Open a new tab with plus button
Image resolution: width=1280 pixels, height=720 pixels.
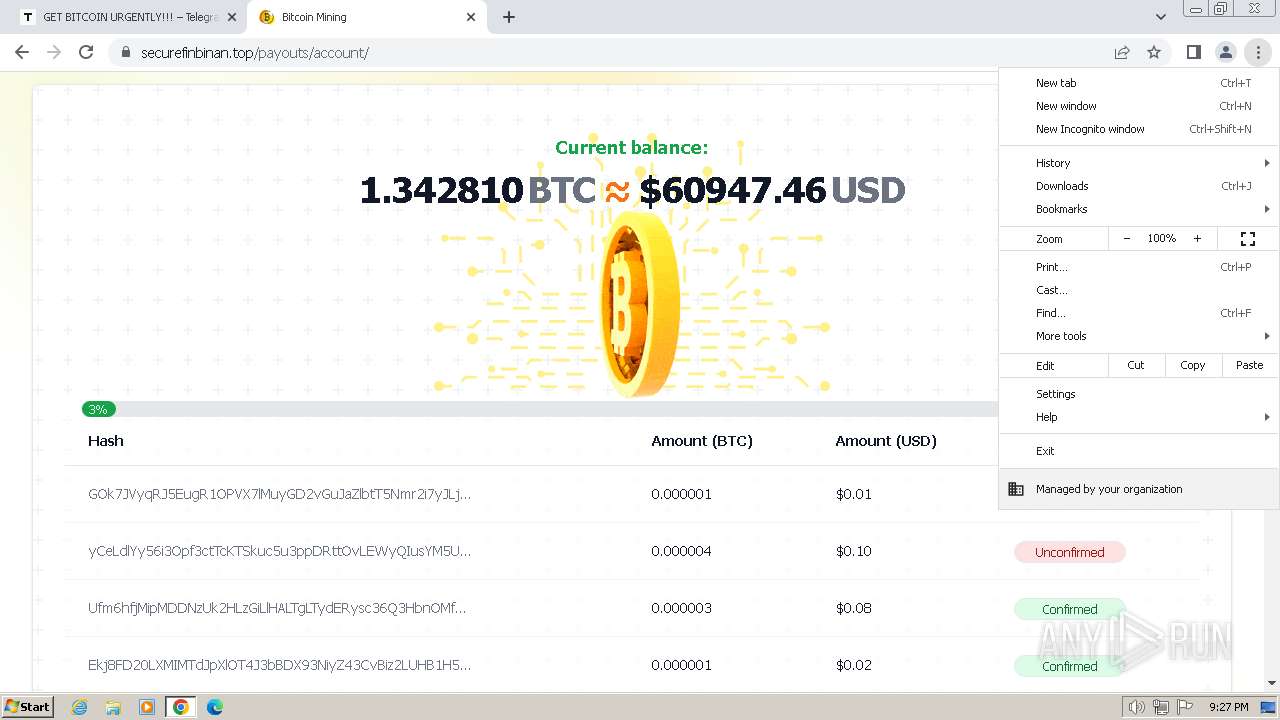pyautogui.click(x=509, y=17)
